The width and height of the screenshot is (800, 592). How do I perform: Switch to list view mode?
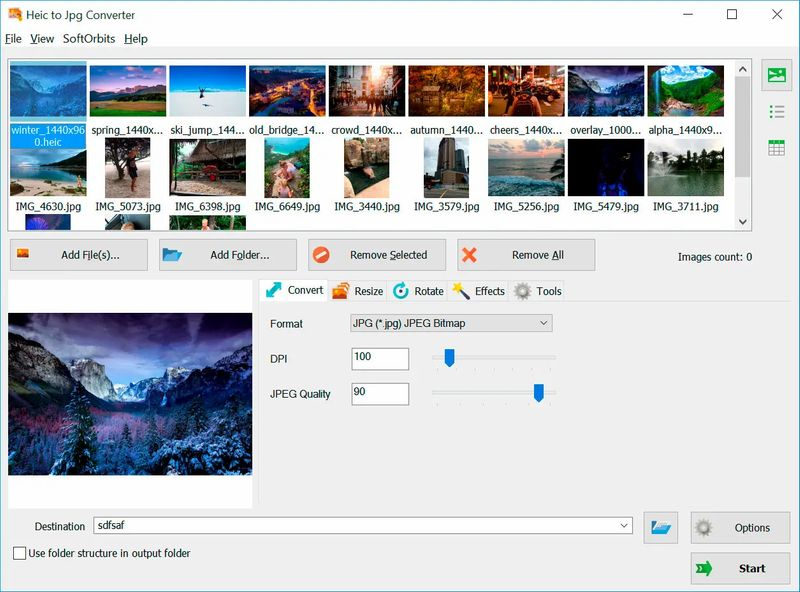[776, 110]
